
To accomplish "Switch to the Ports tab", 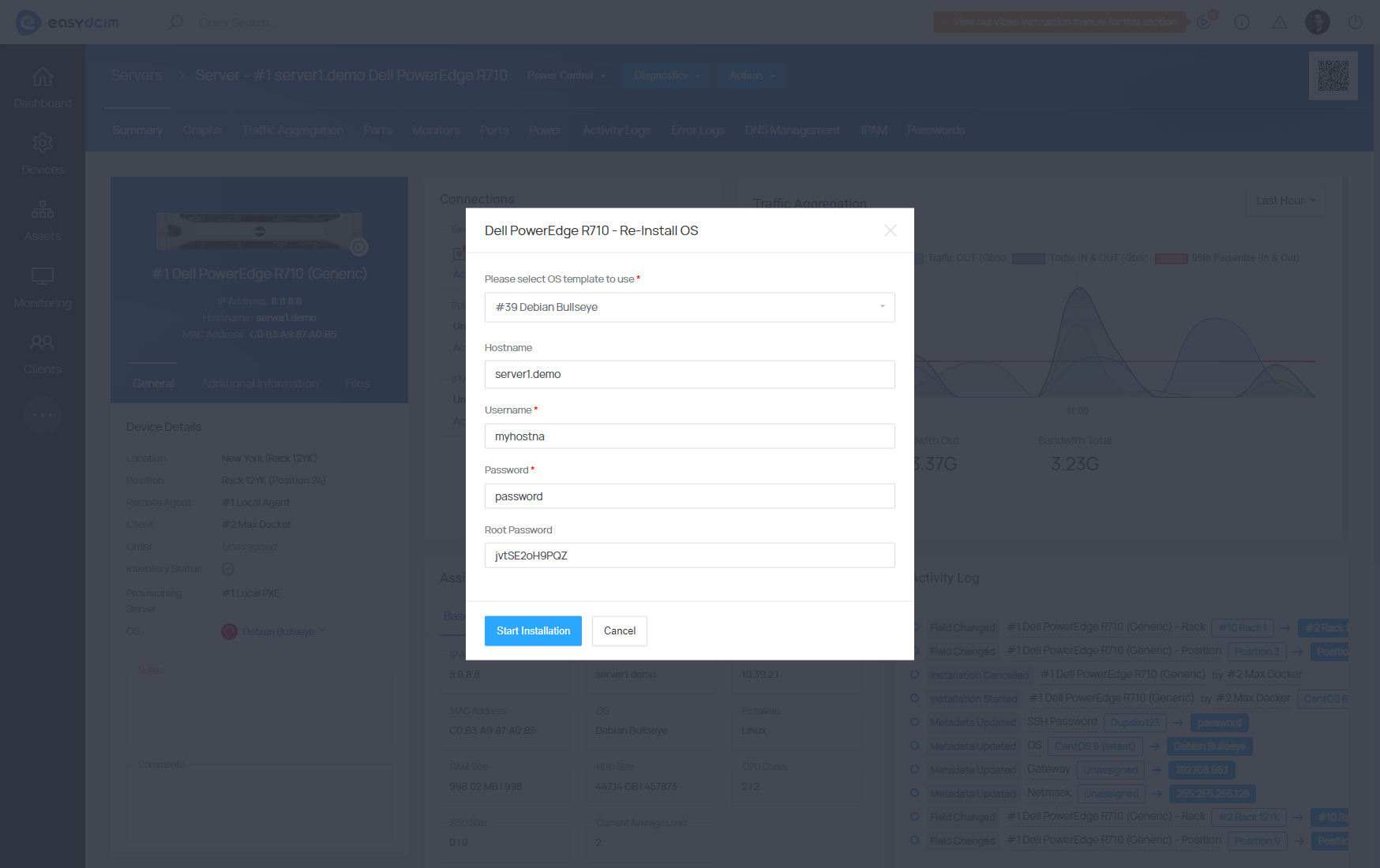I will (494, 130).
